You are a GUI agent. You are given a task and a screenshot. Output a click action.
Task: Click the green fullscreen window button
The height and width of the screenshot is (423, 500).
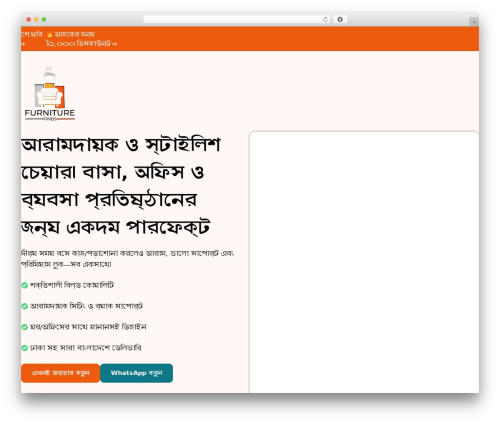pyautogui.click(x=44, y=20)
